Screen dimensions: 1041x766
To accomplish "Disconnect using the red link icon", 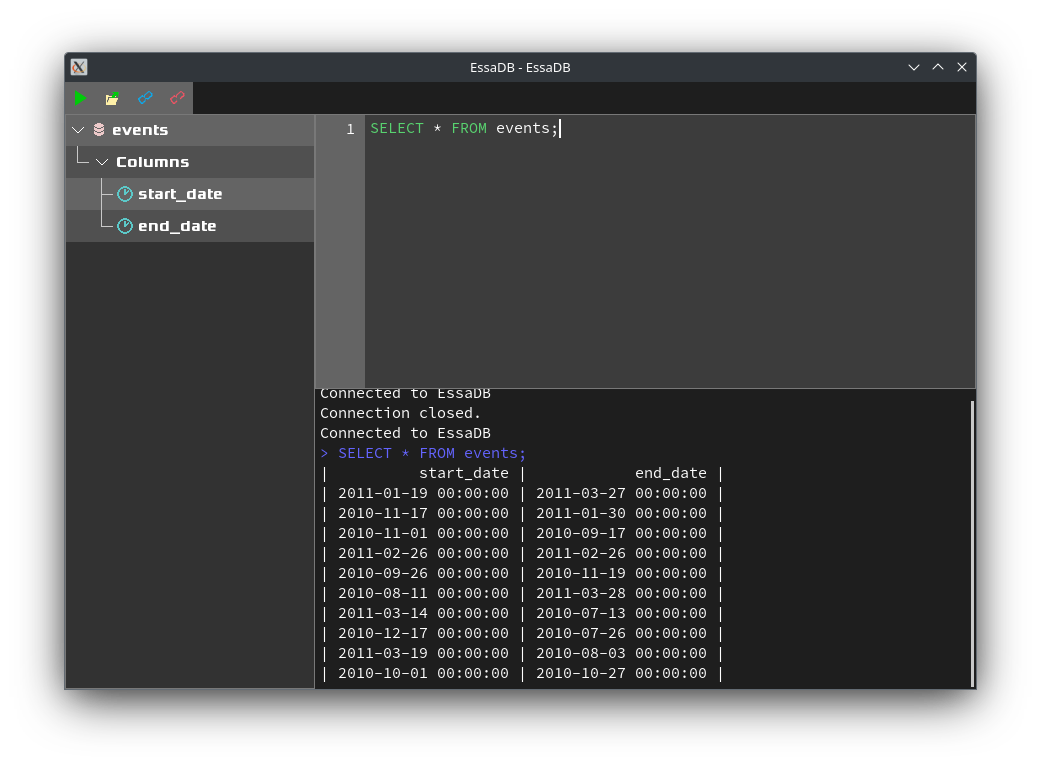I will pos(177,98).
